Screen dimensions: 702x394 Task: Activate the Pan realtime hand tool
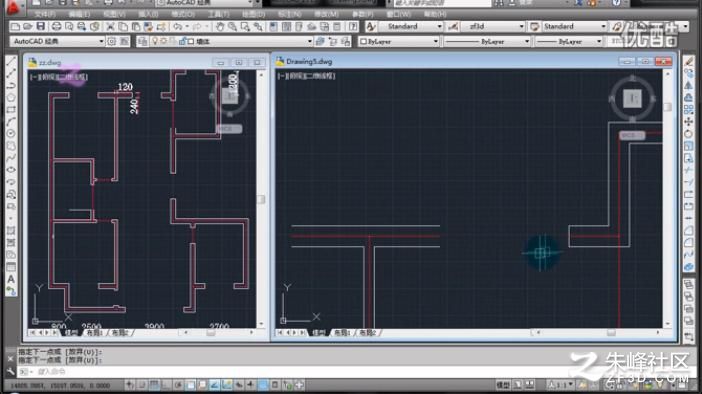click(x=219, y=27)
